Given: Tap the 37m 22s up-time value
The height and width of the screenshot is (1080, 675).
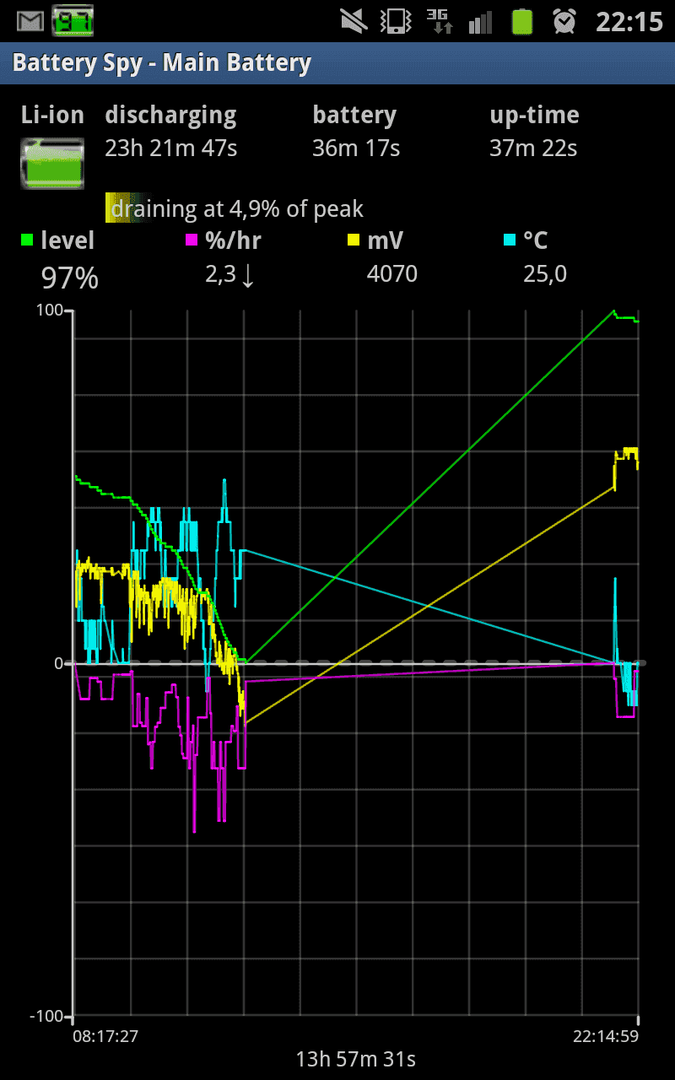Looking at the screenshot, I should (533, 147).
